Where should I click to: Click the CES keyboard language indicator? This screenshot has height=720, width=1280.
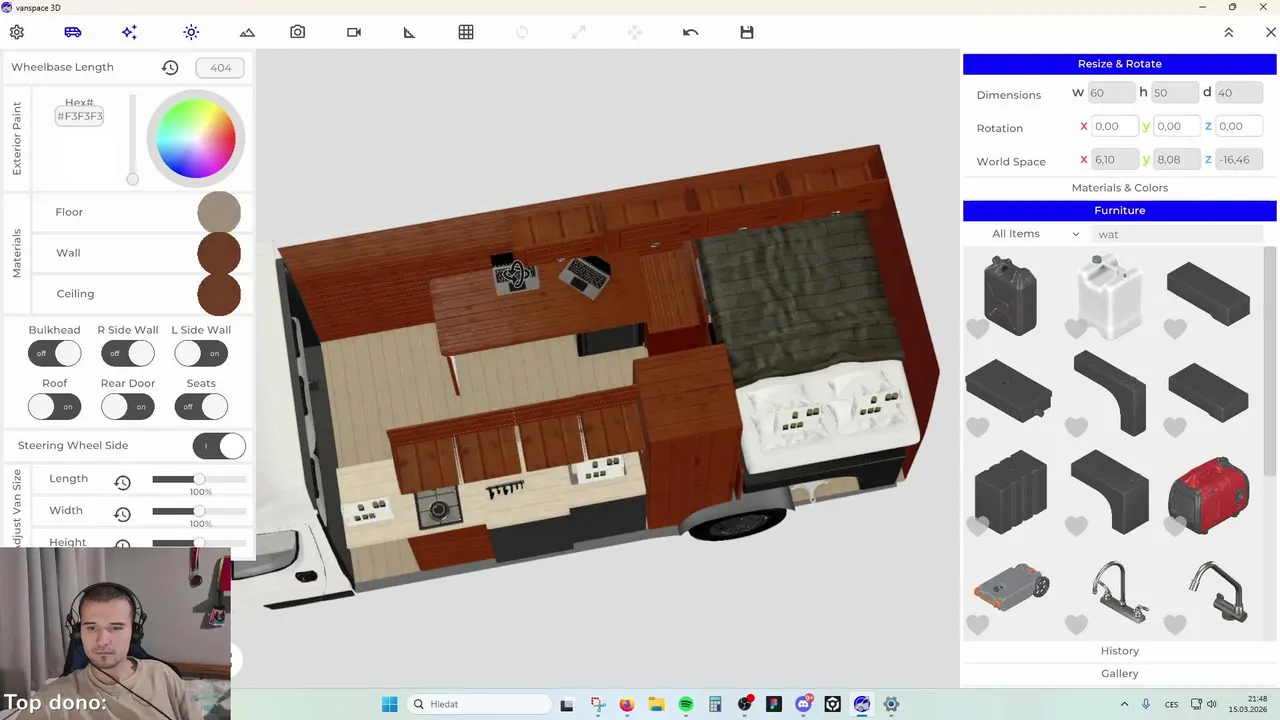click(1170, 704)
